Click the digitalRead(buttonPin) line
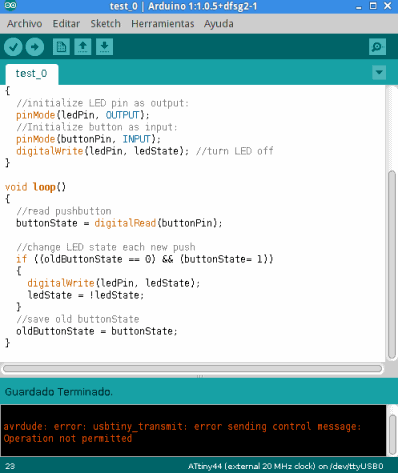 [119, 223]
